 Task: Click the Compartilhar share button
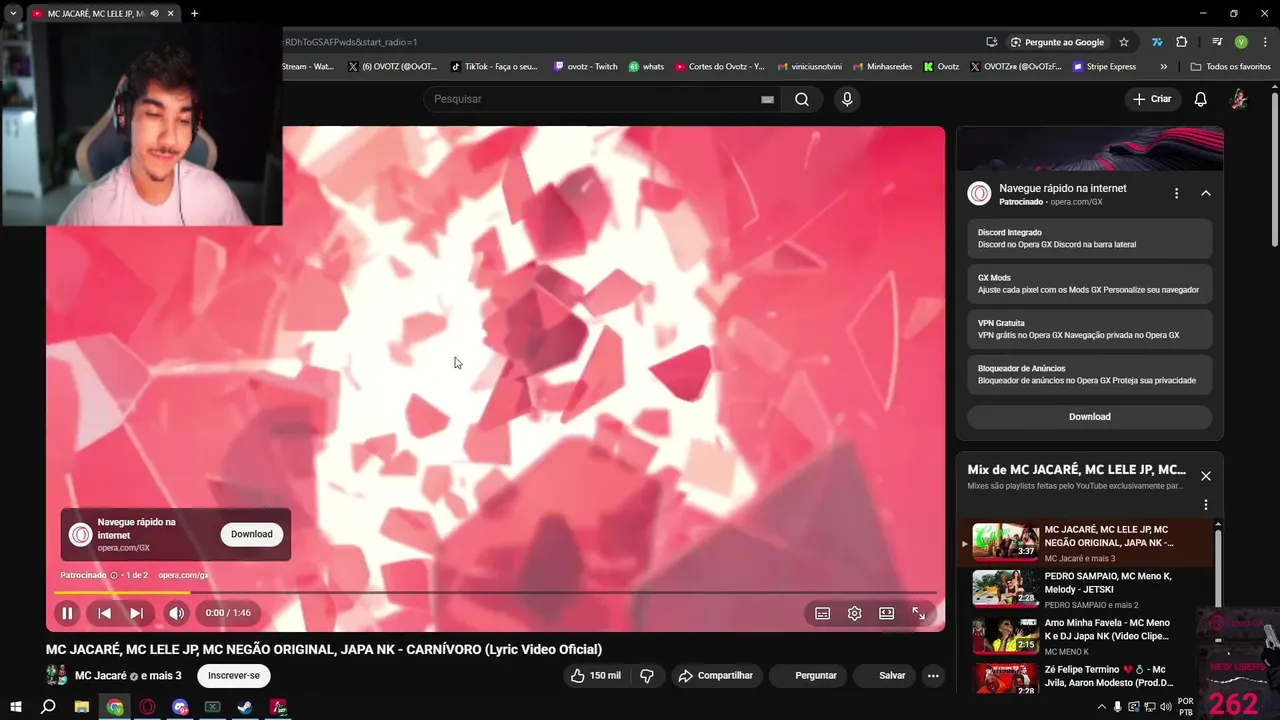pos(715,676)
